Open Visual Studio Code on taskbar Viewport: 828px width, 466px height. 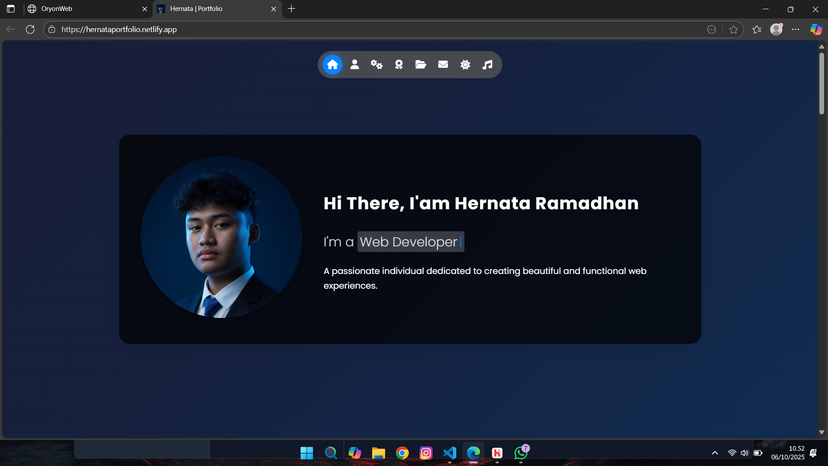tap(449, 453)
